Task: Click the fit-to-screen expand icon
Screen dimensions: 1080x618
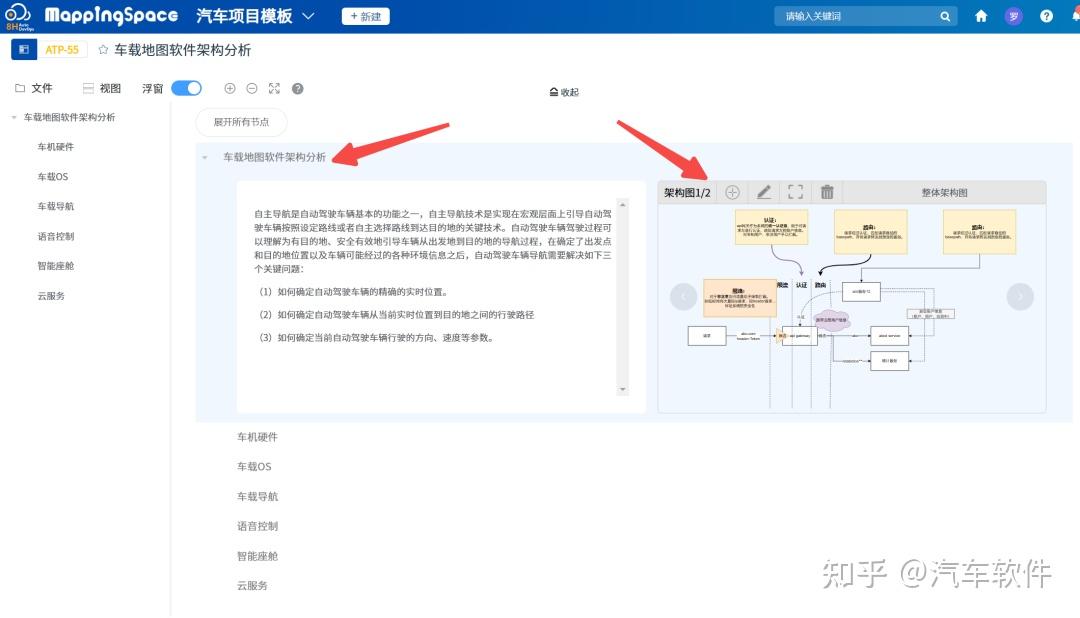Action: click(274, 88)
